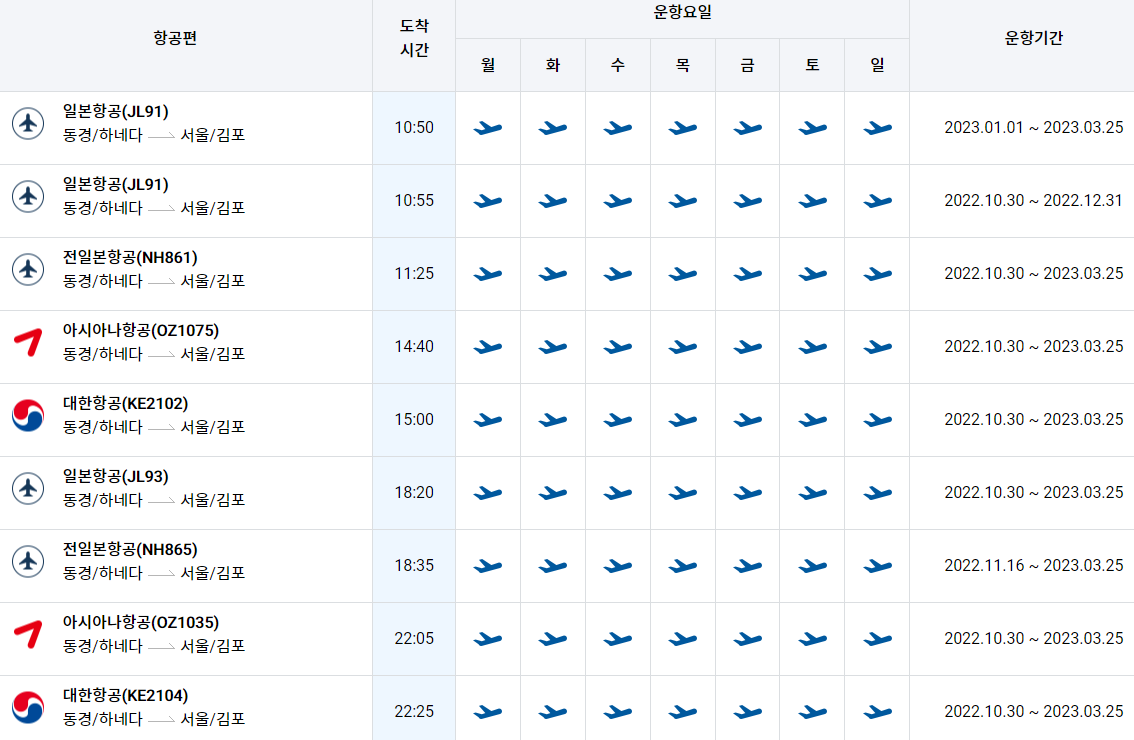Toggle Sunday airplane icon for KE2104
Image resolution: width=1134 pixels, height=740 pixels.
[x=876, y=710]
